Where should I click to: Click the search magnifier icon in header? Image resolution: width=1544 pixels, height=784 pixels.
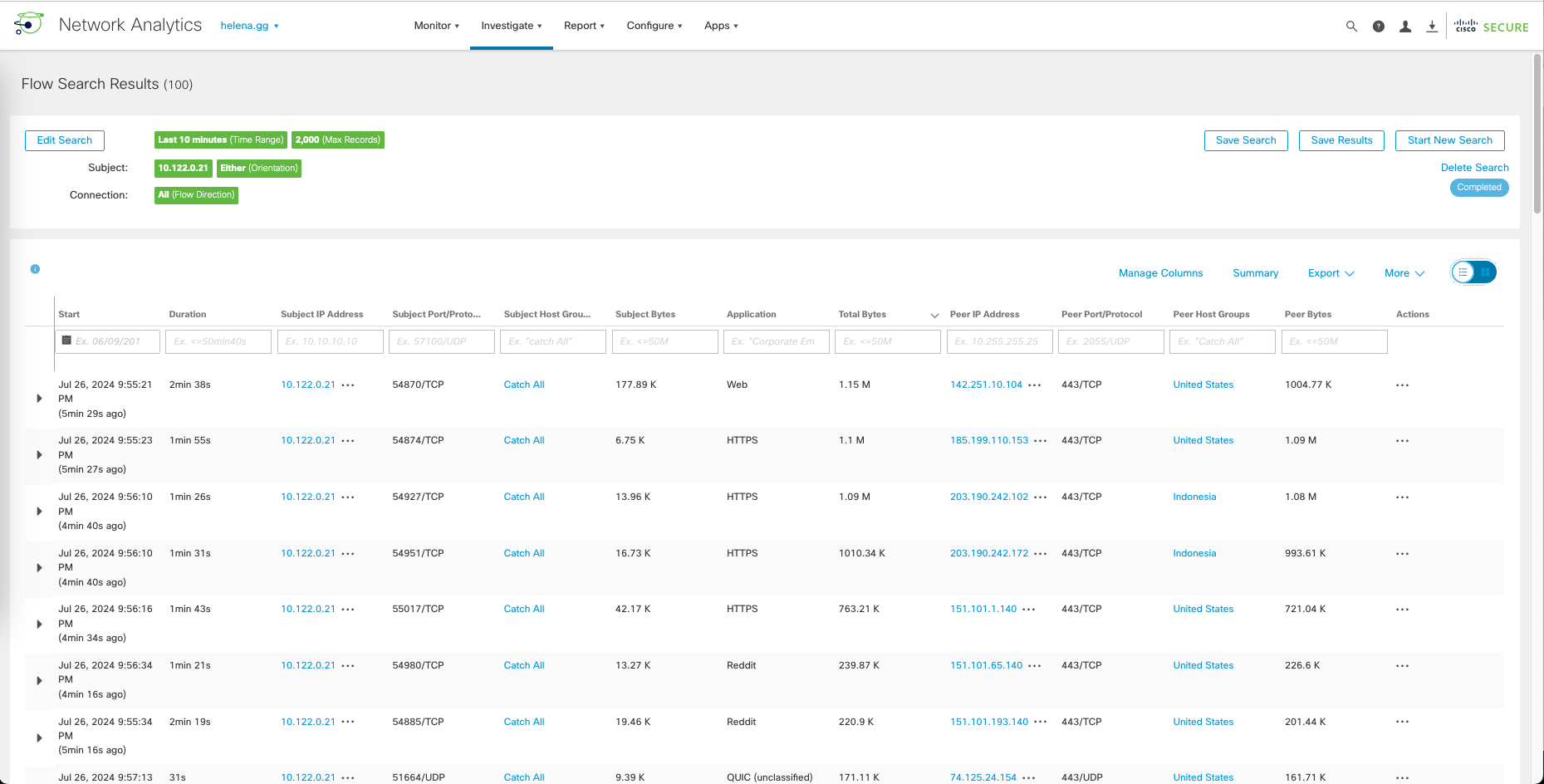(1351, 27)
